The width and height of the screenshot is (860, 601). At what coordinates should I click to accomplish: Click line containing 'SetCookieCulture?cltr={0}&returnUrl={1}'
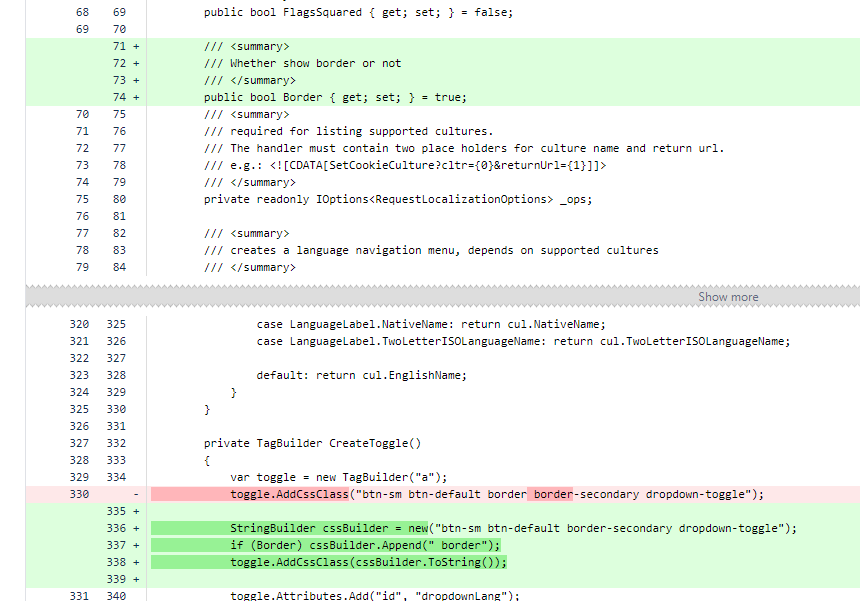[x=405, y=165]
